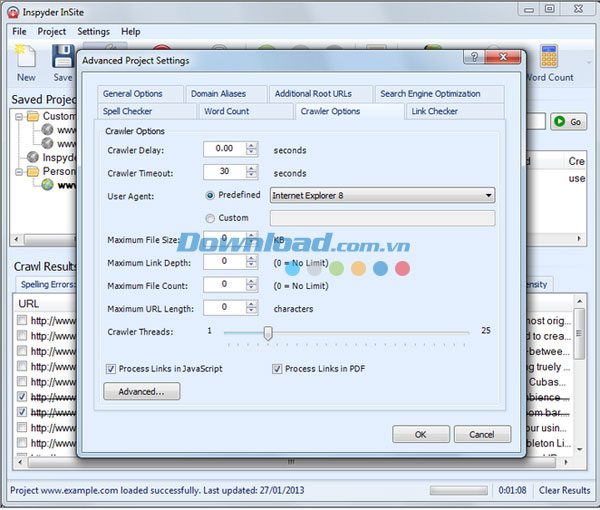Click the Crawler Threads slider handle
The height and width of the screenshot is (510, 600).
[x=267, y=333]
